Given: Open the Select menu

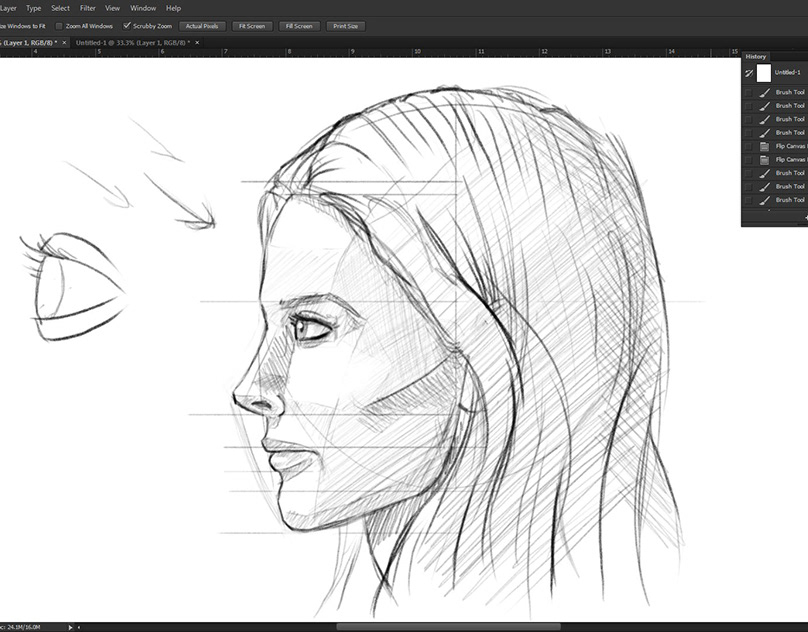Looking at the screenshot, I should (60, 8).
